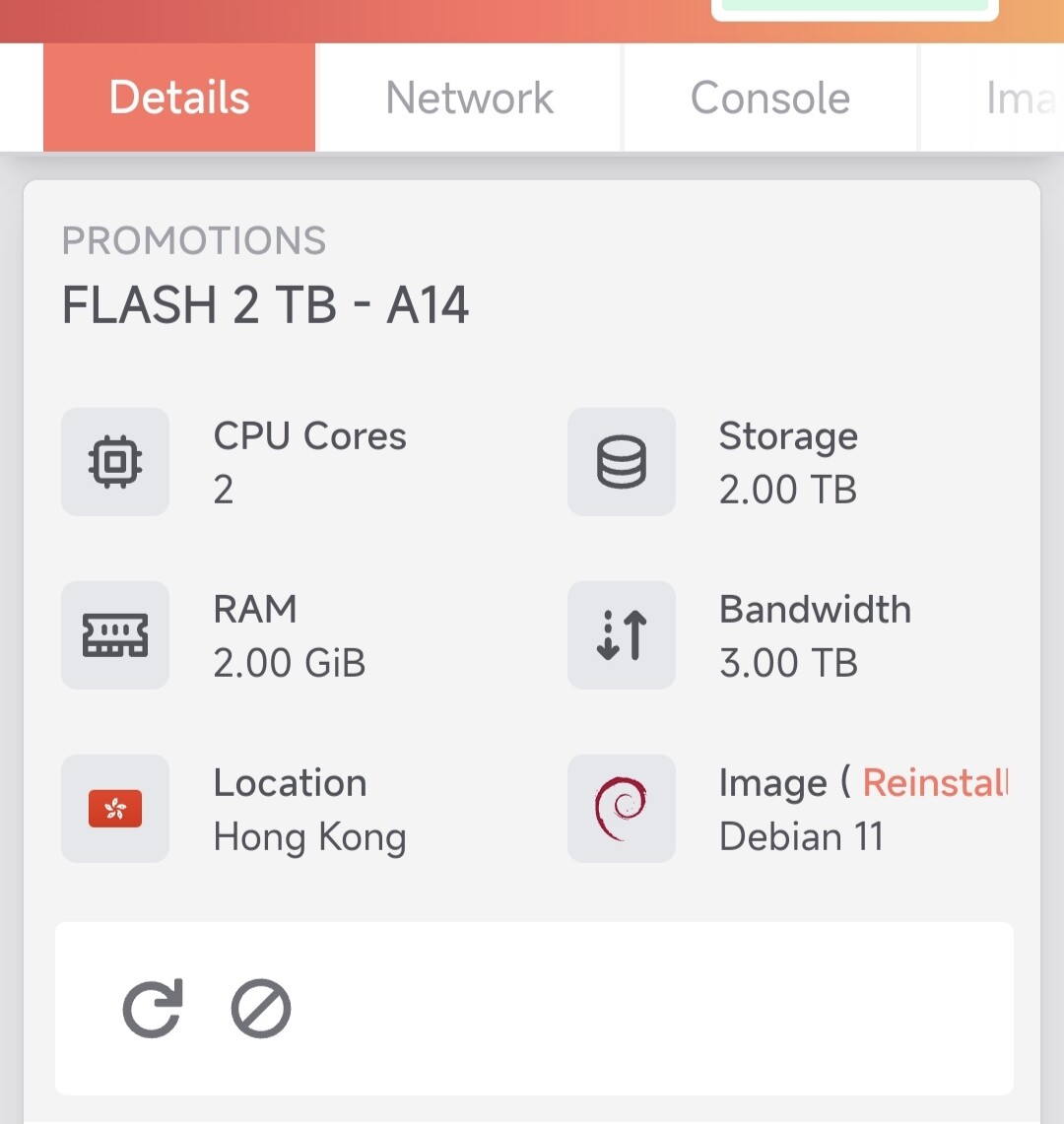Click the Bandwidth up-down arrows icon
The width and height of the screenshot is (1064, 1124).
point(622,635)
